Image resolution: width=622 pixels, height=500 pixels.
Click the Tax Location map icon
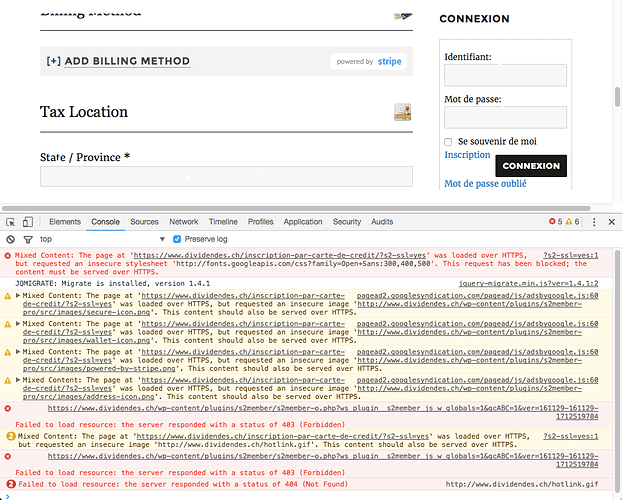[x=402, y=112]
